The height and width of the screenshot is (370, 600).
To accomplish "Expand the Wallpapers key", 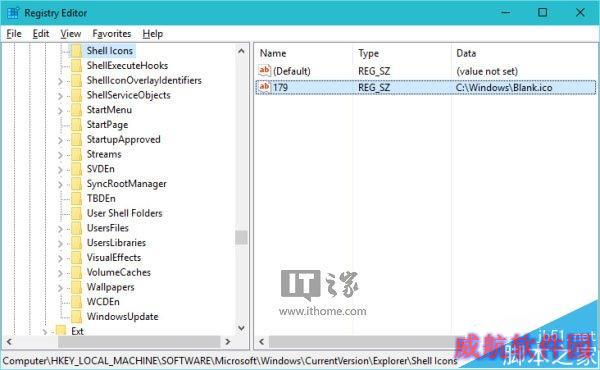I will pos(60,288).
